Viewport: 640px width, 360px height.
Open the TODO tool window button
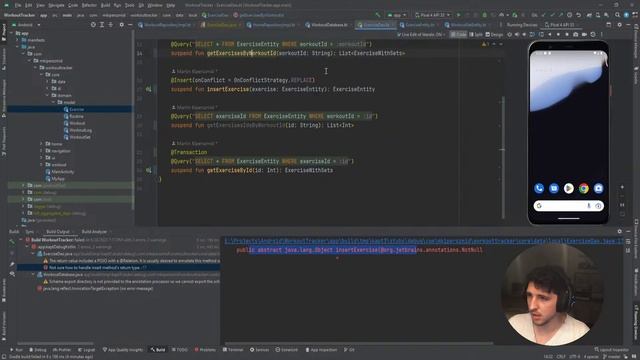pos(180,350)
